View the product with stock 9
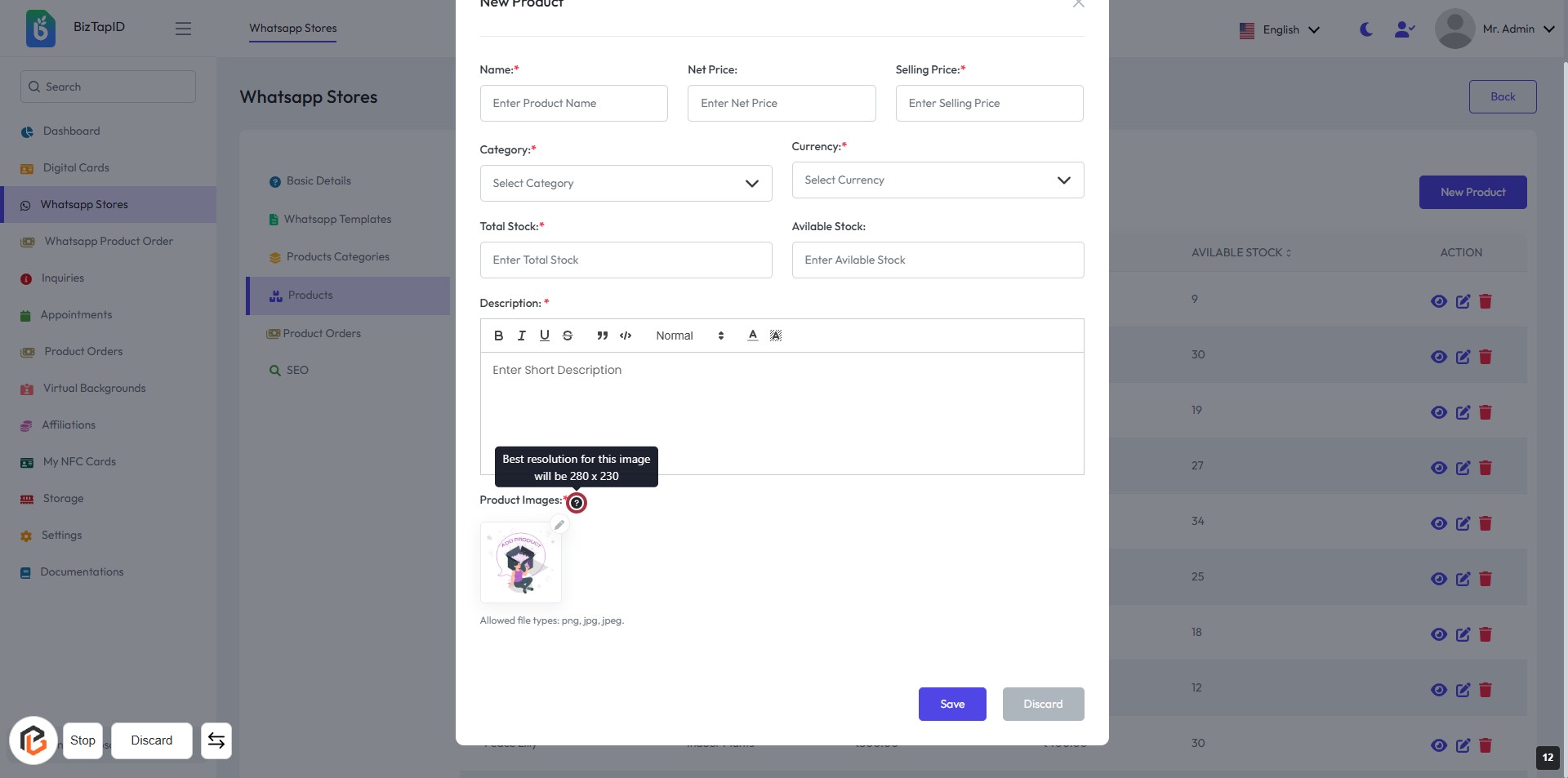This screenshot has height=778, width=1568. click(x=1438, y=301)
